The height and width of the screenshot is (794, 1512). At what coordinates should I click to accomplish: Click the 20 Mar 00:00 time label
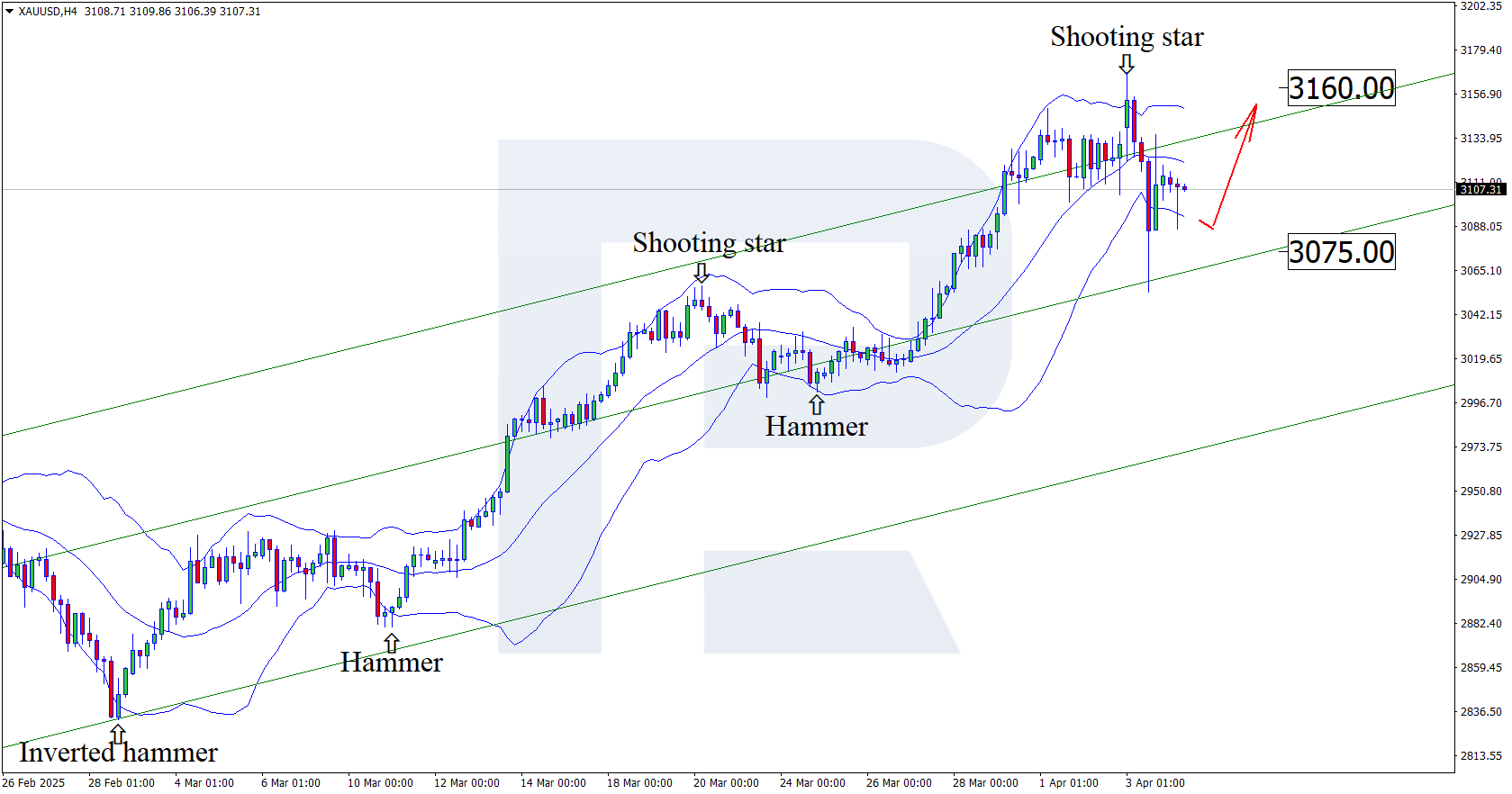click(727, 783)
